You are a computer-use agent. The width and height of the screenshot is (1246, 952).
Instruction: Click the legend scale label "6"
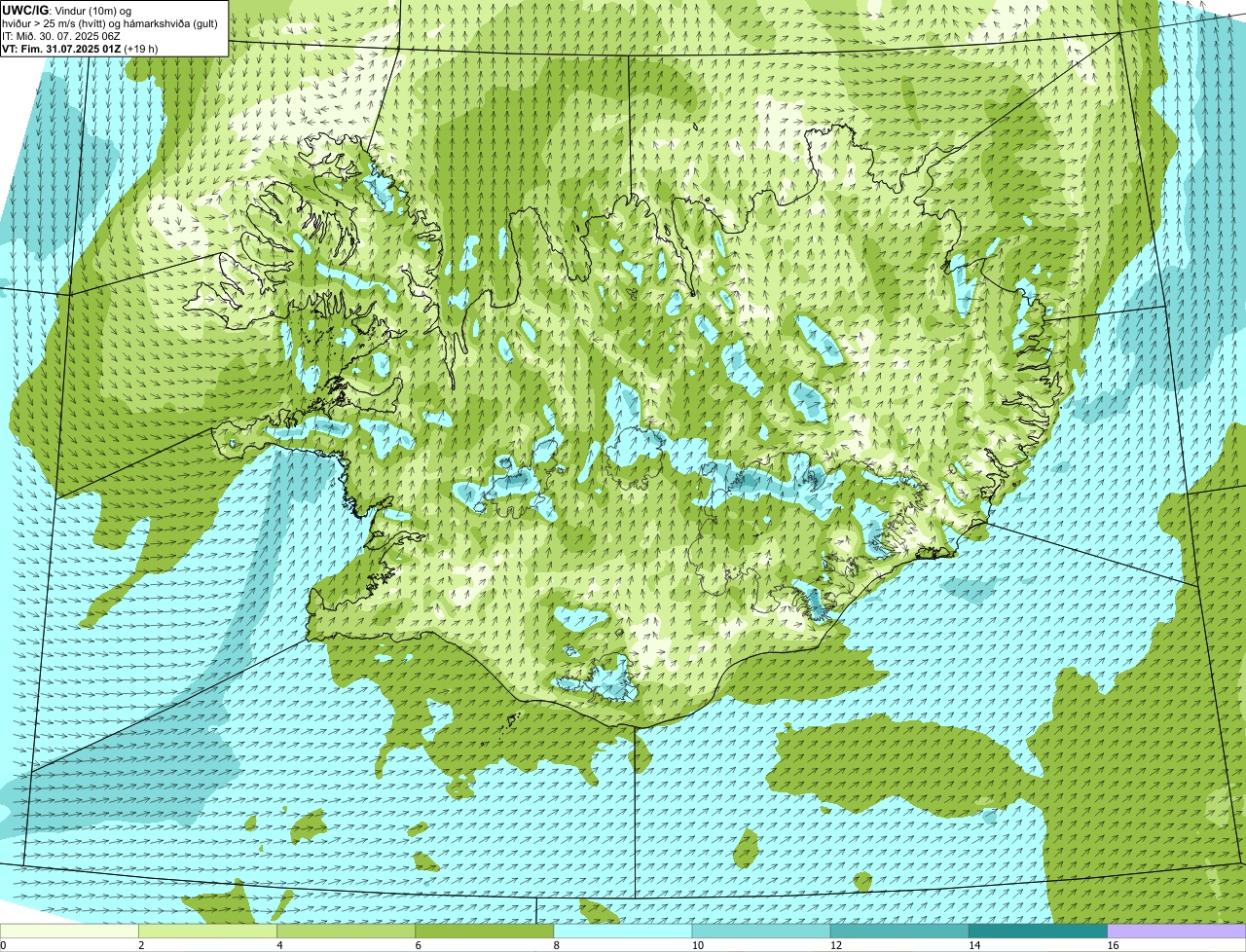click(x=418, y=945)
